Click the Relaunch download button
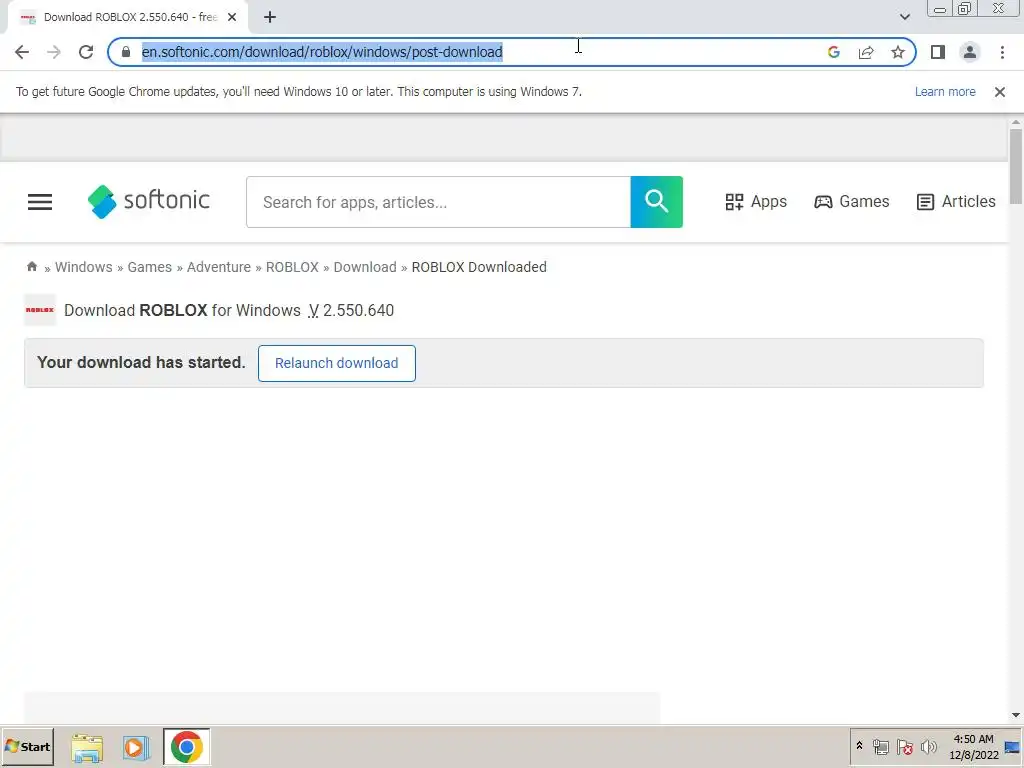The width and height of the screenshot is (1024, 768). (336, 363)
